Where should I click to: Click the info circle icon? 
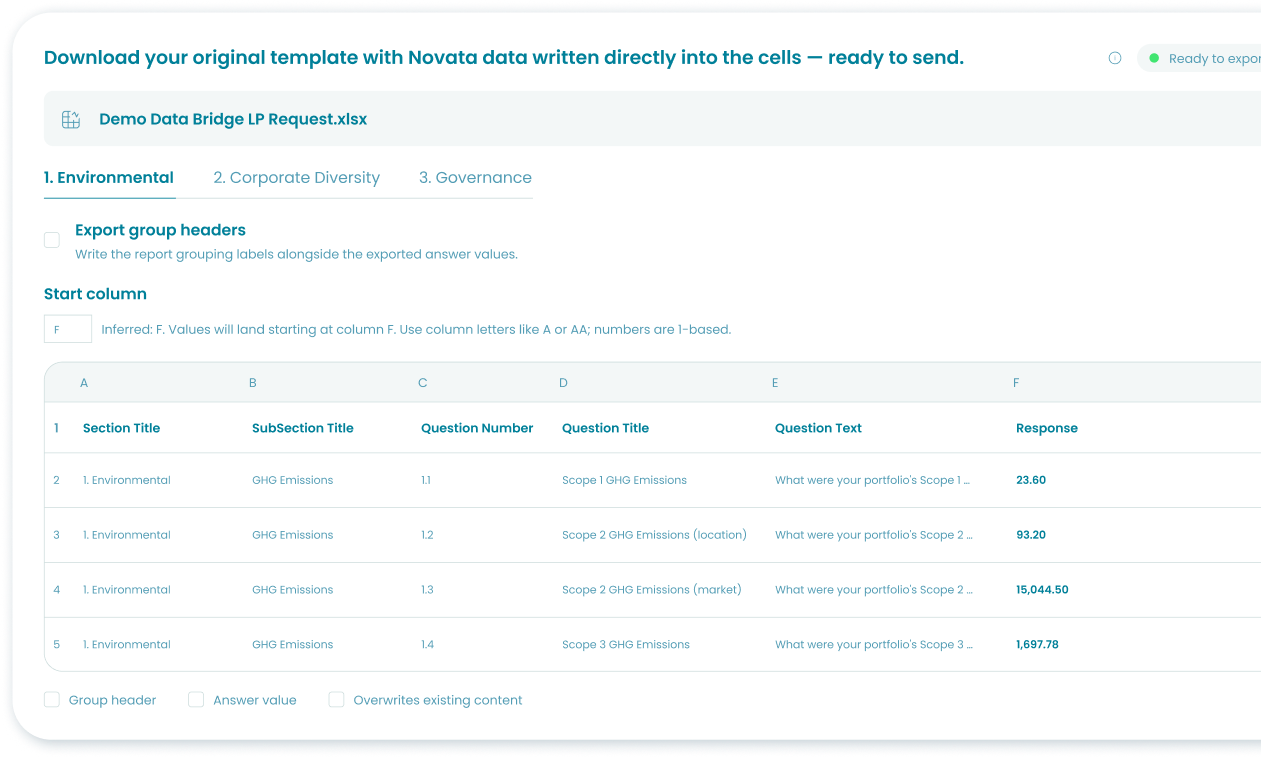click(x=1115, y=58)
